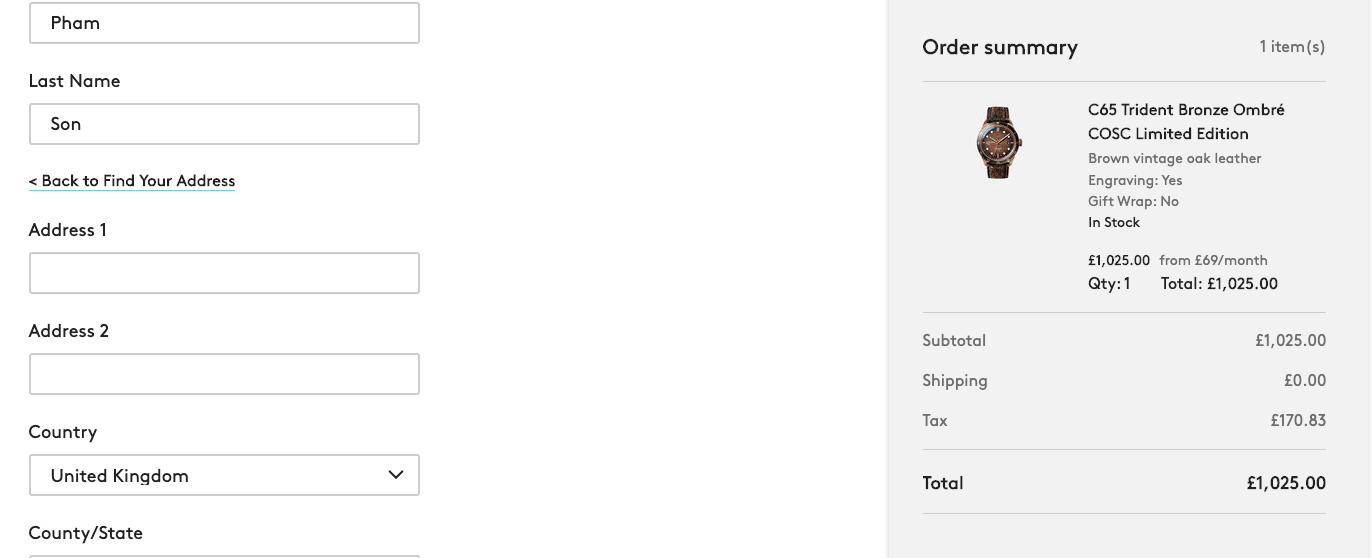1372x558 pixels.
Task: Click the Order summary heading
Action: click(1000, 47)
